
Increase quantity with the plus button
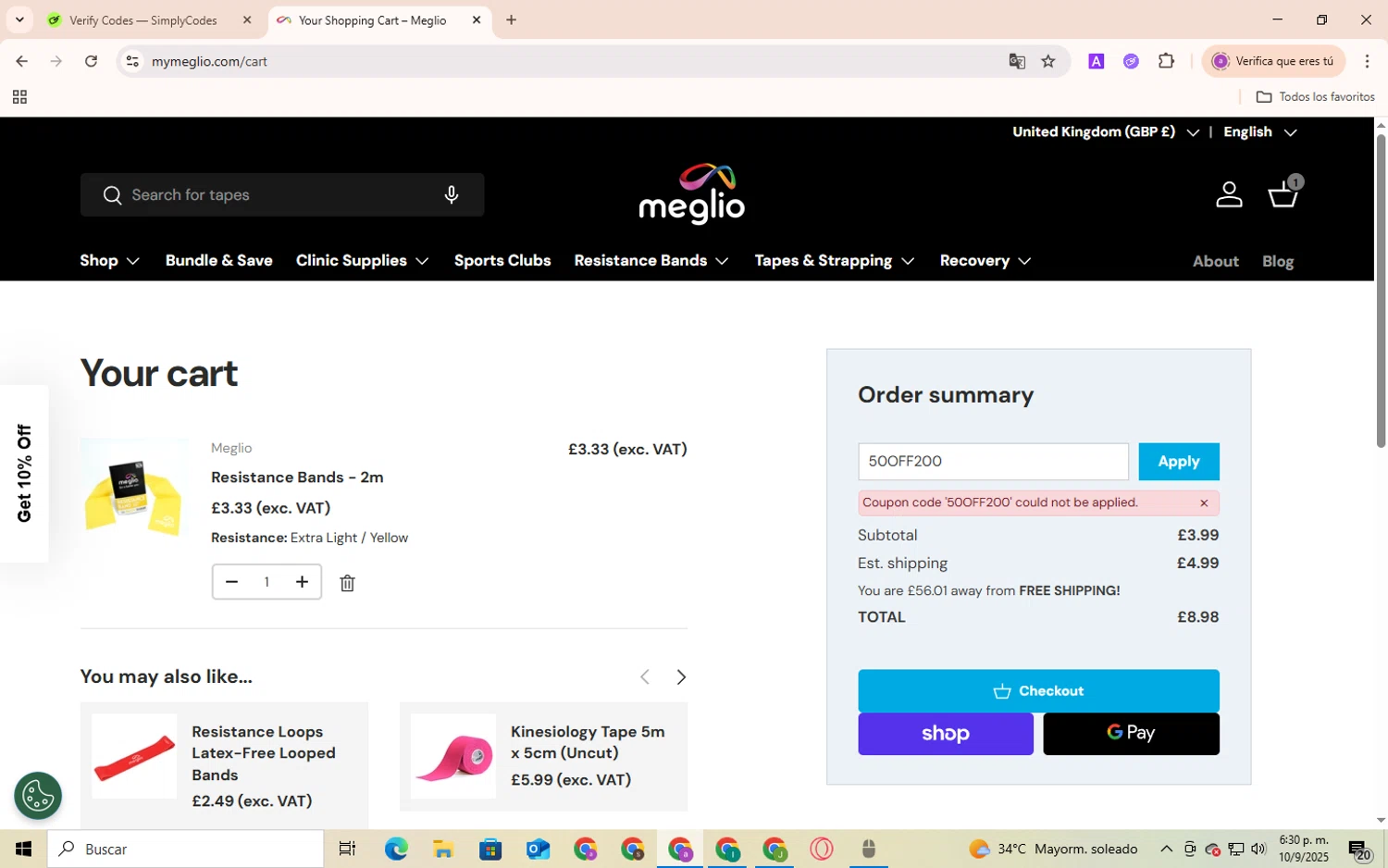tap(302, 582)
